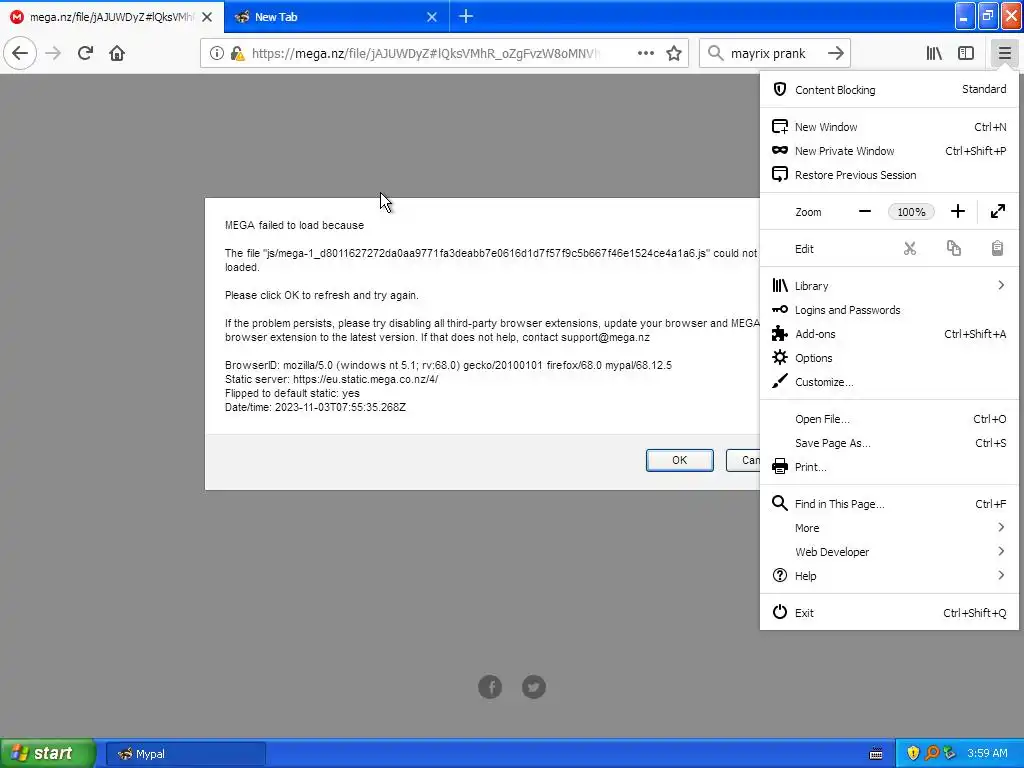Click the Copy icon in Edit row
Image resolution: width=1024 pixels, height=768 pixels.
[953, 249]
